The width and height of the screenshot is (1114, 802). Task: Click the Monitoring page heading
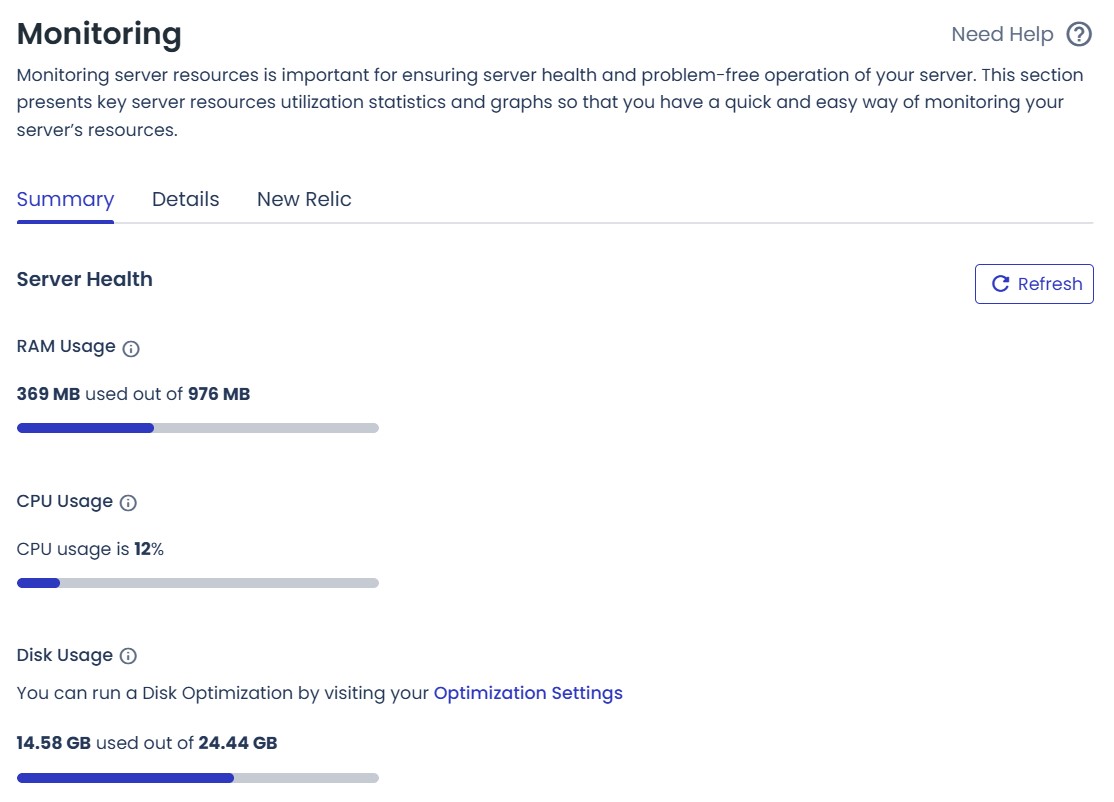(98, 33)
